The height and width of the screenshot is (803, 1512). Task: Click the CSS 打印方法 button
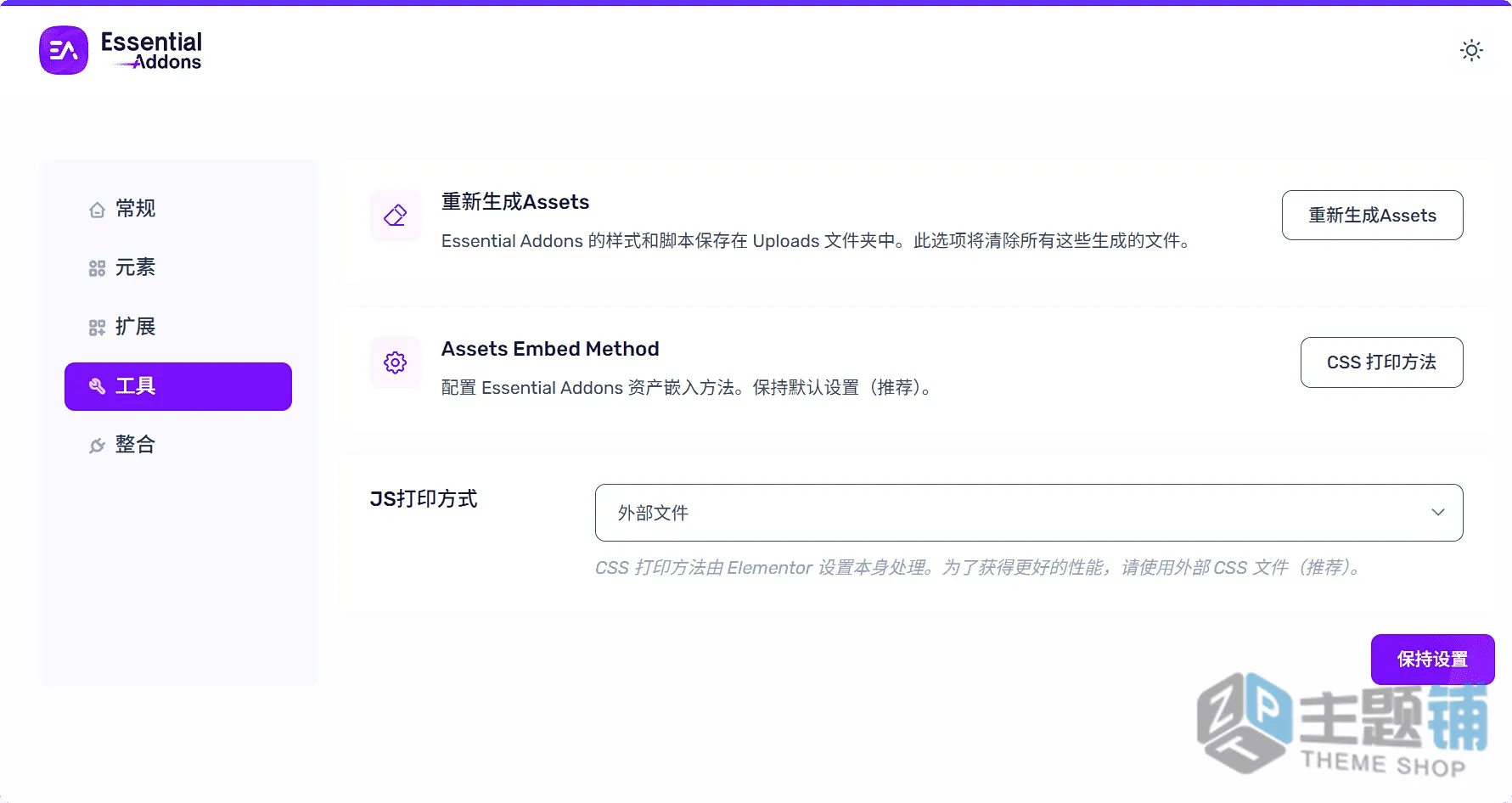pos(1381,362)
